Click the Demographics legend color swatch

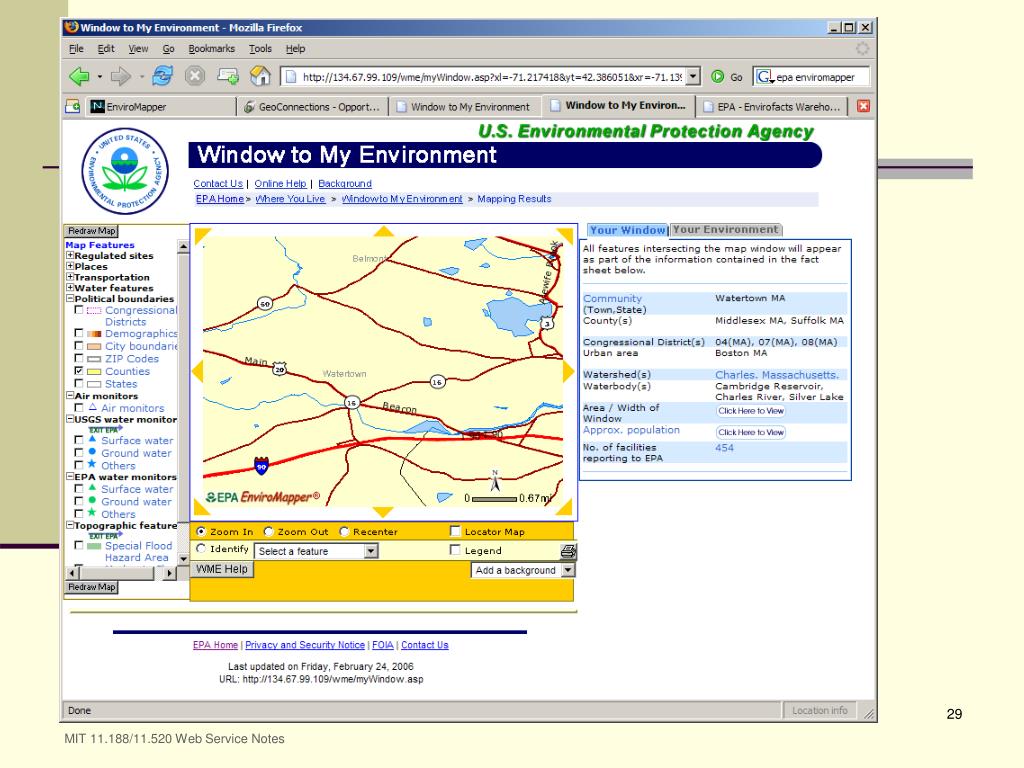pyautogui.click(x=94, y=334)
